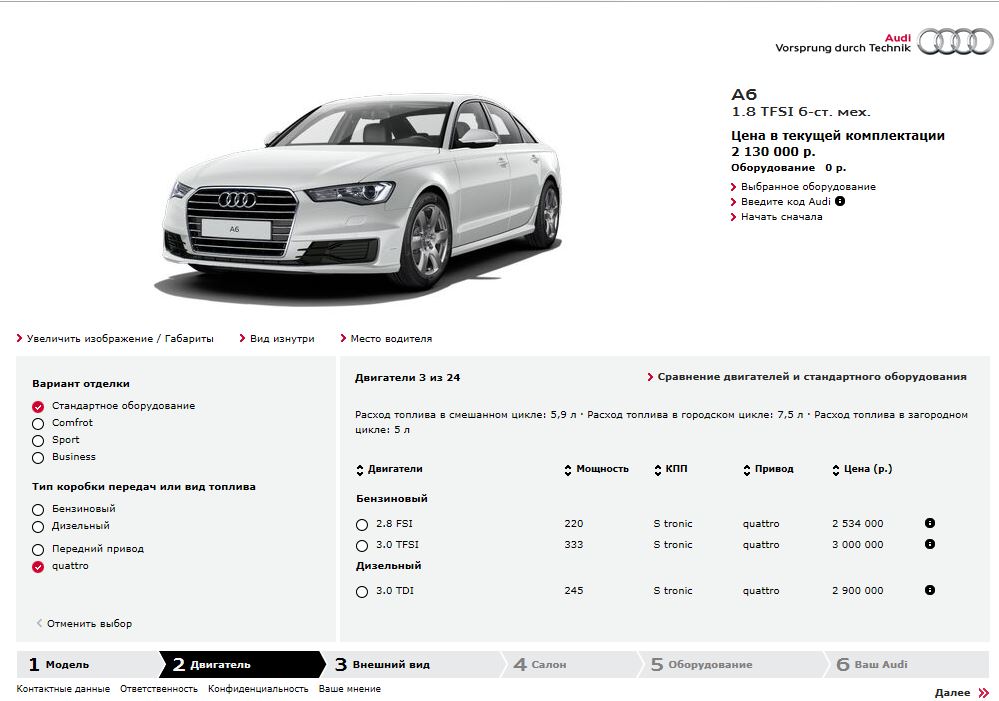Select the quattro drive filter
Viewport: 999px width, 701px height.
38,567
